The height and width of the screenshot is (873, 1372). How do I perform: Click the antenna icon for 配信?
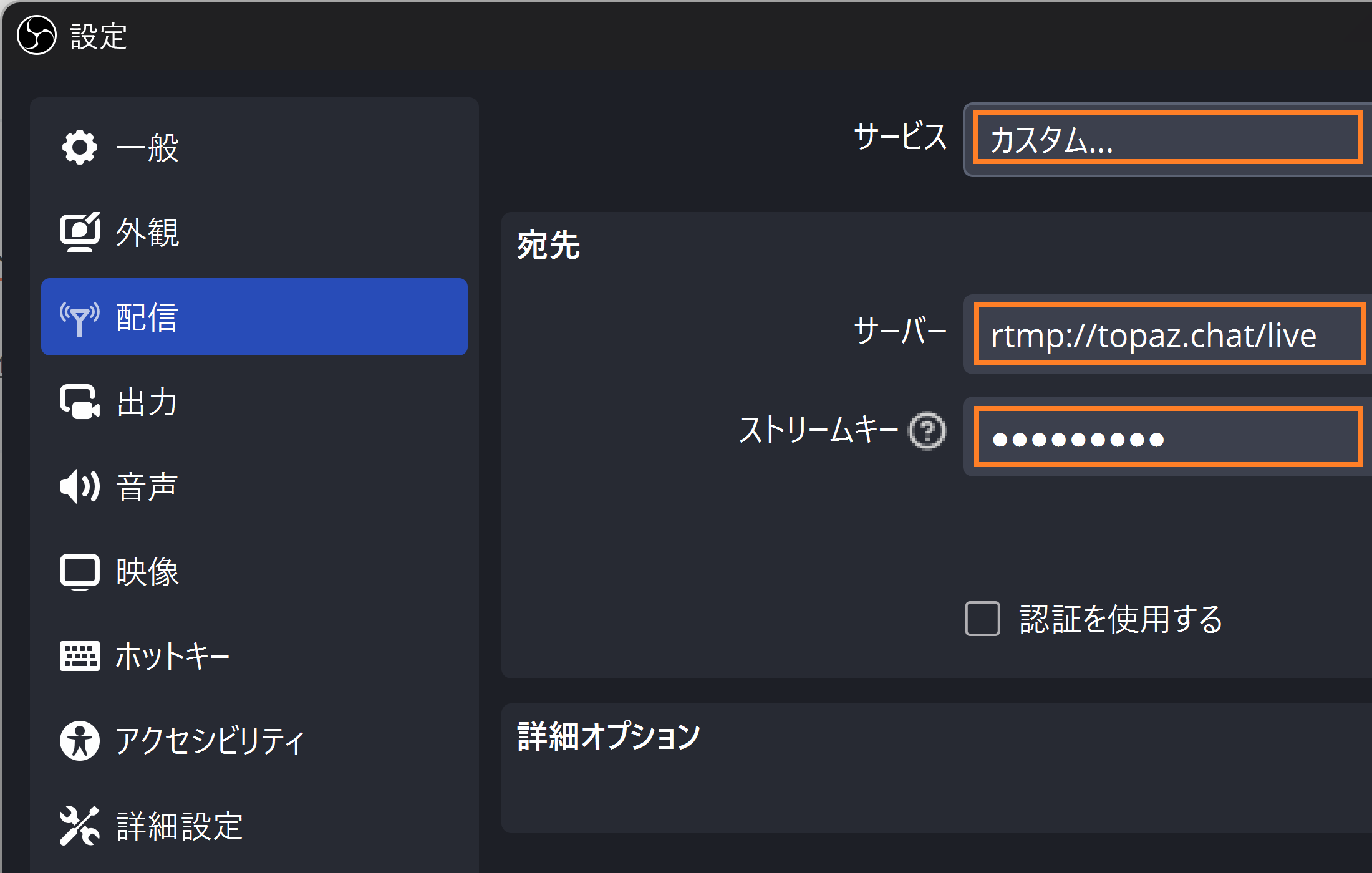tap(80, 317)
